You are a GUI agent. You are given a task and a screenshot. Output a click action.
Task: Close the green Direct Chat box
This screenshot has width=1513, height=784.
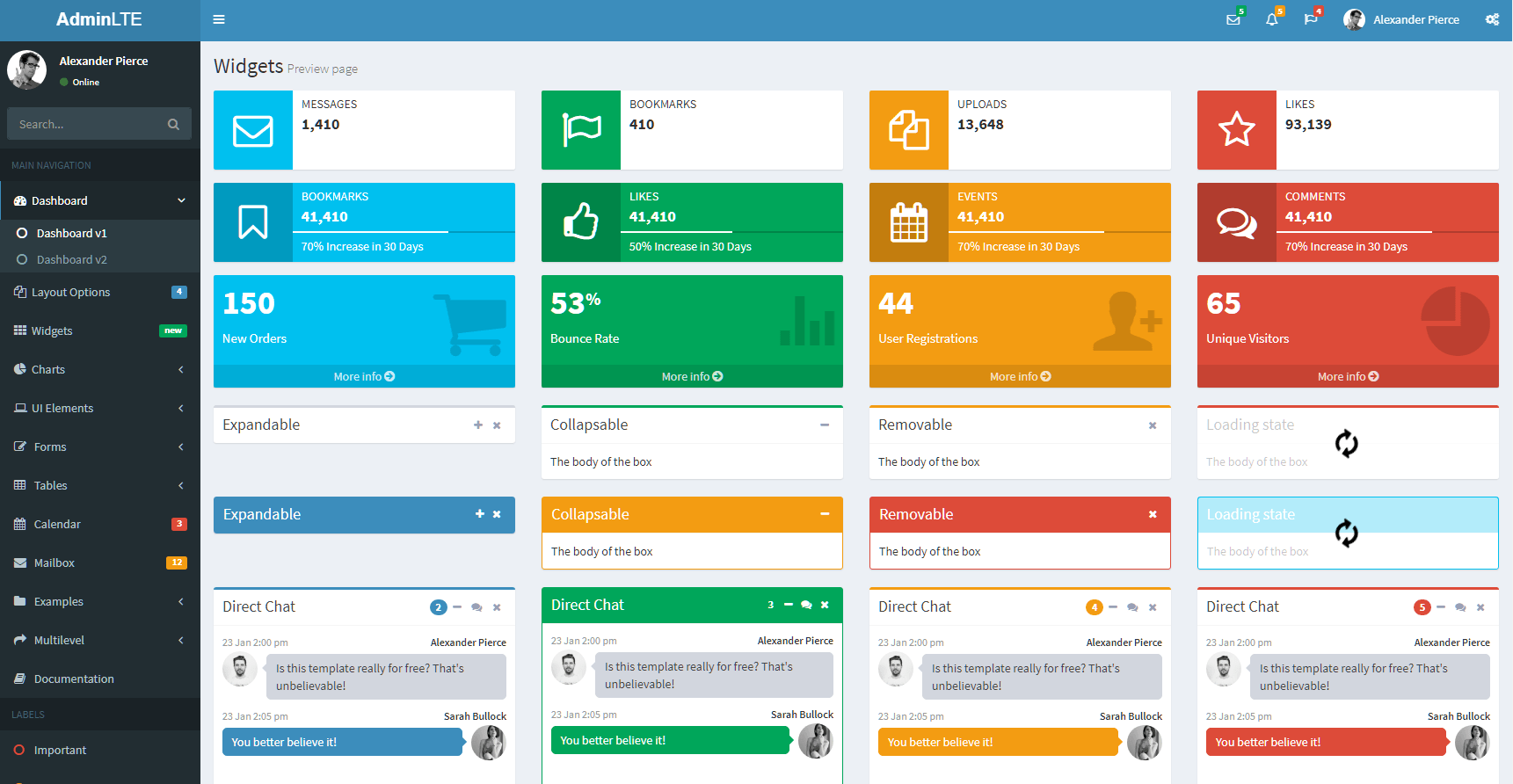point(825,605)
